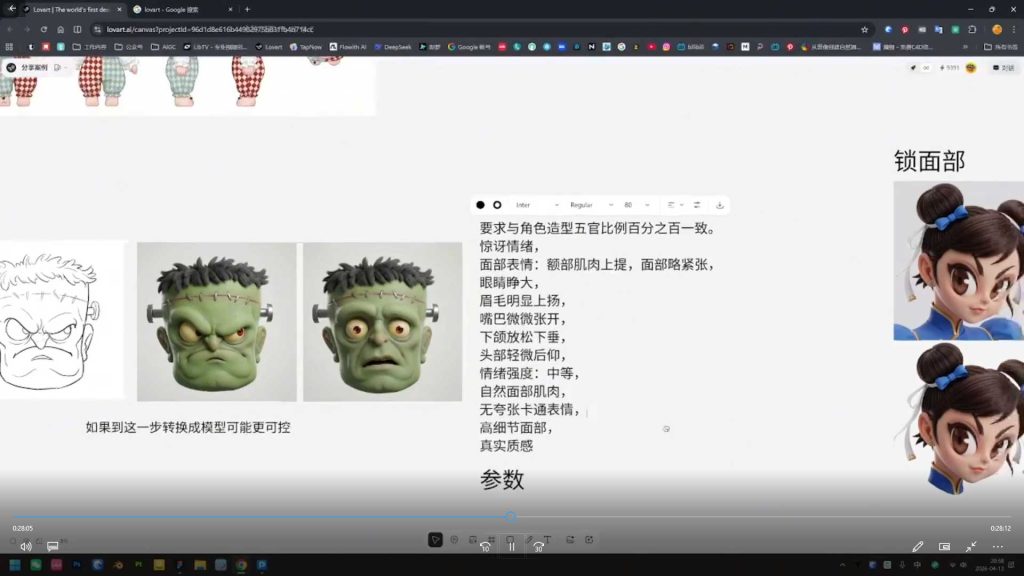This screenshot has height=576, width=1024.
Task: Select the Lovart text tool
Action: (x=547, y=539)
